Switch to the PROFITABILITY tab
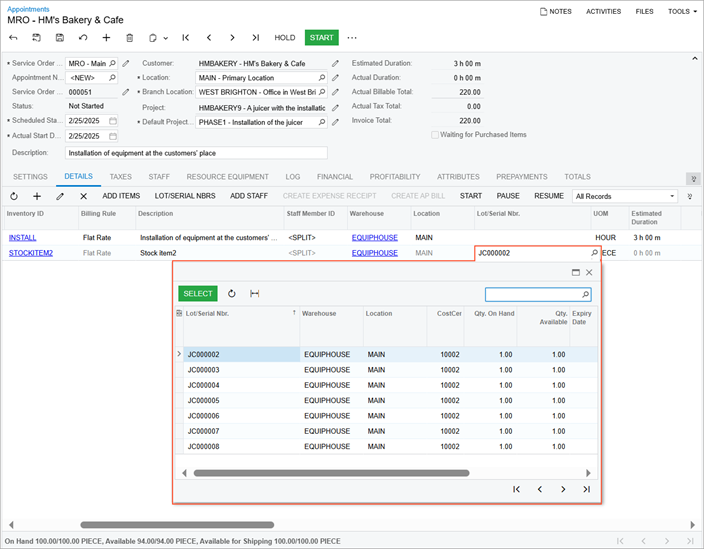This screenshot has height=549, width=704. [395, 177]
